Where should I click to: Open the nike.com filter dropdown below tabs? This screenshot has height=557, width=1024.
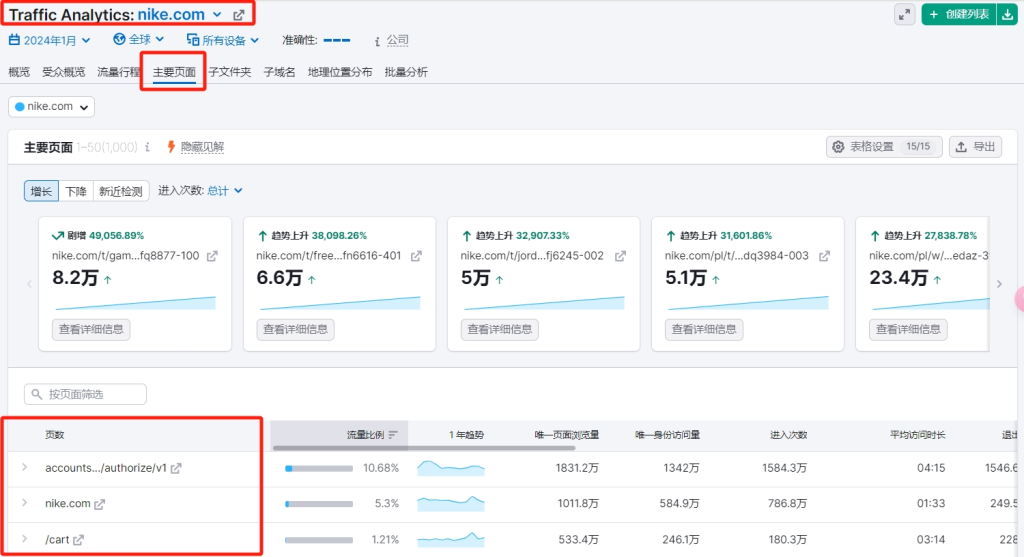point(52,106)
